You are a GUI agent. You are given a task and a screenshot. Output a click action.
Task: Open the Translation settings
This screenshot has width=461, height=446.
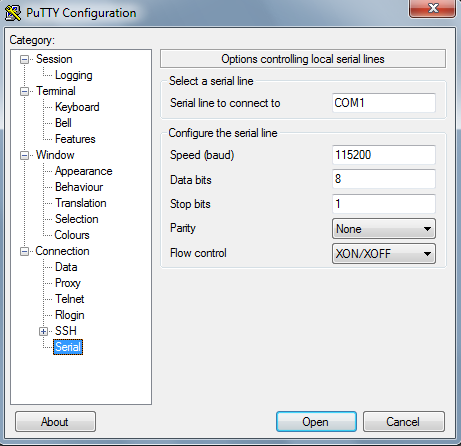point(80,203)
